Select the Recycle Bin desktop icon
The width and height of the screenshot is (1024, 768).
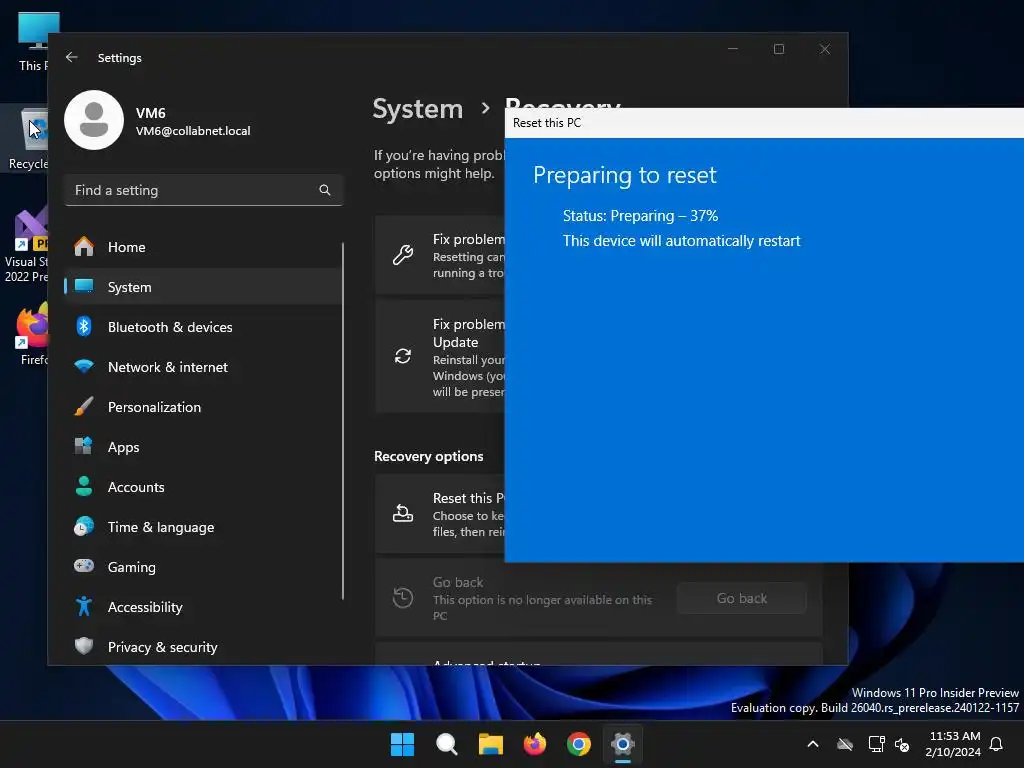point(24,138)
